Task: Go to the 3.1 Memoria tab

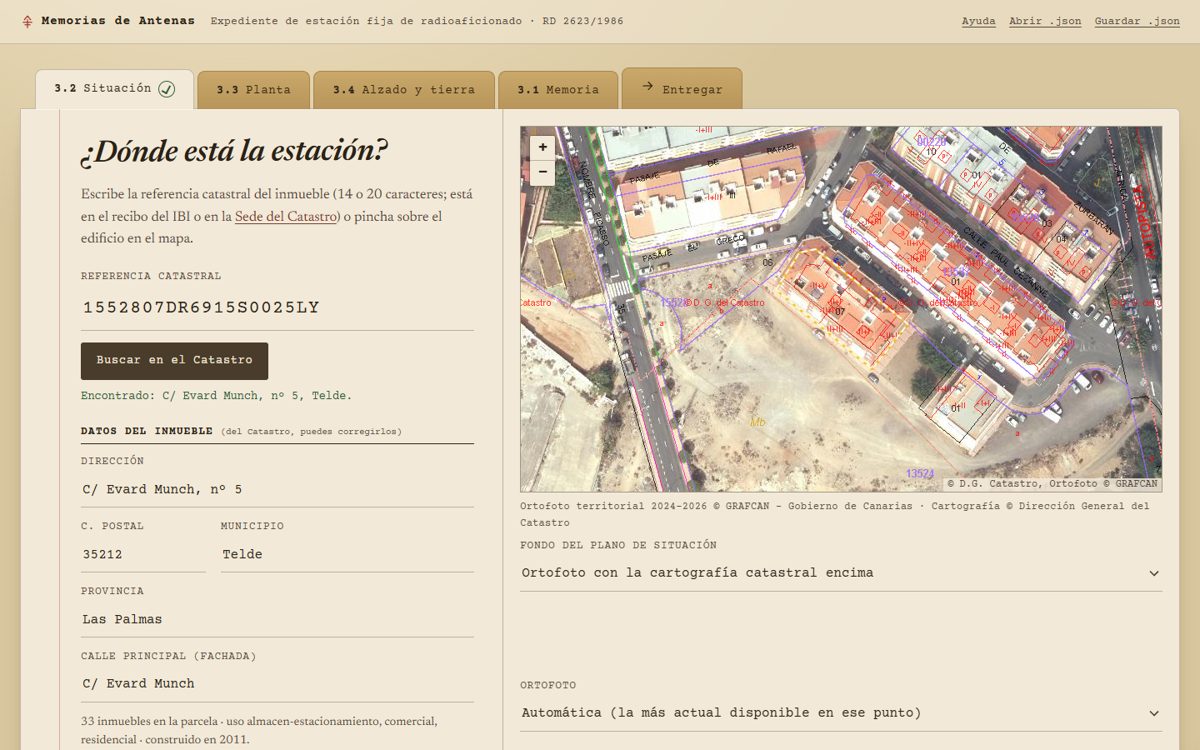Action: [558, 90]
